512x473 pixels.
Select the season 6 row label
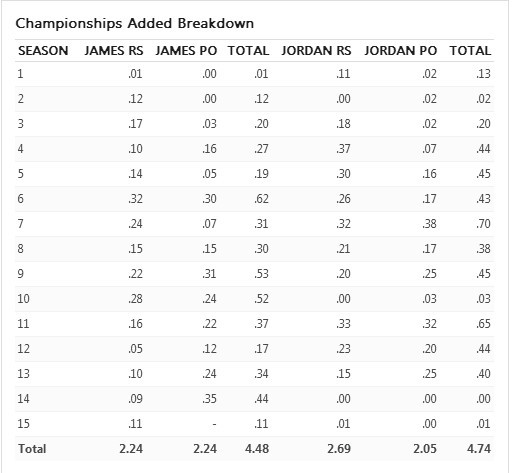[x=21, y=199]
